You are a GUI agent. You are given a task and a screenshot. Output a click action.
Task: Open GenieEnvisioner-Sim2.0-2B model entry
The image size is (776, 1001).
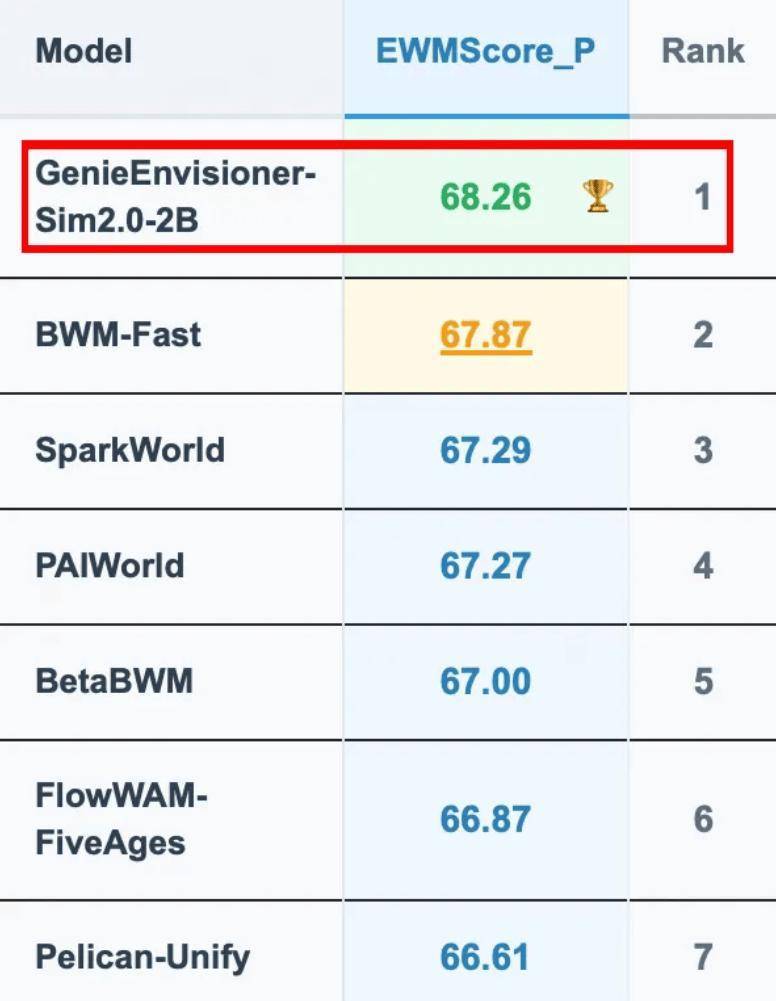pyautogui.click(x=175, y=196)
